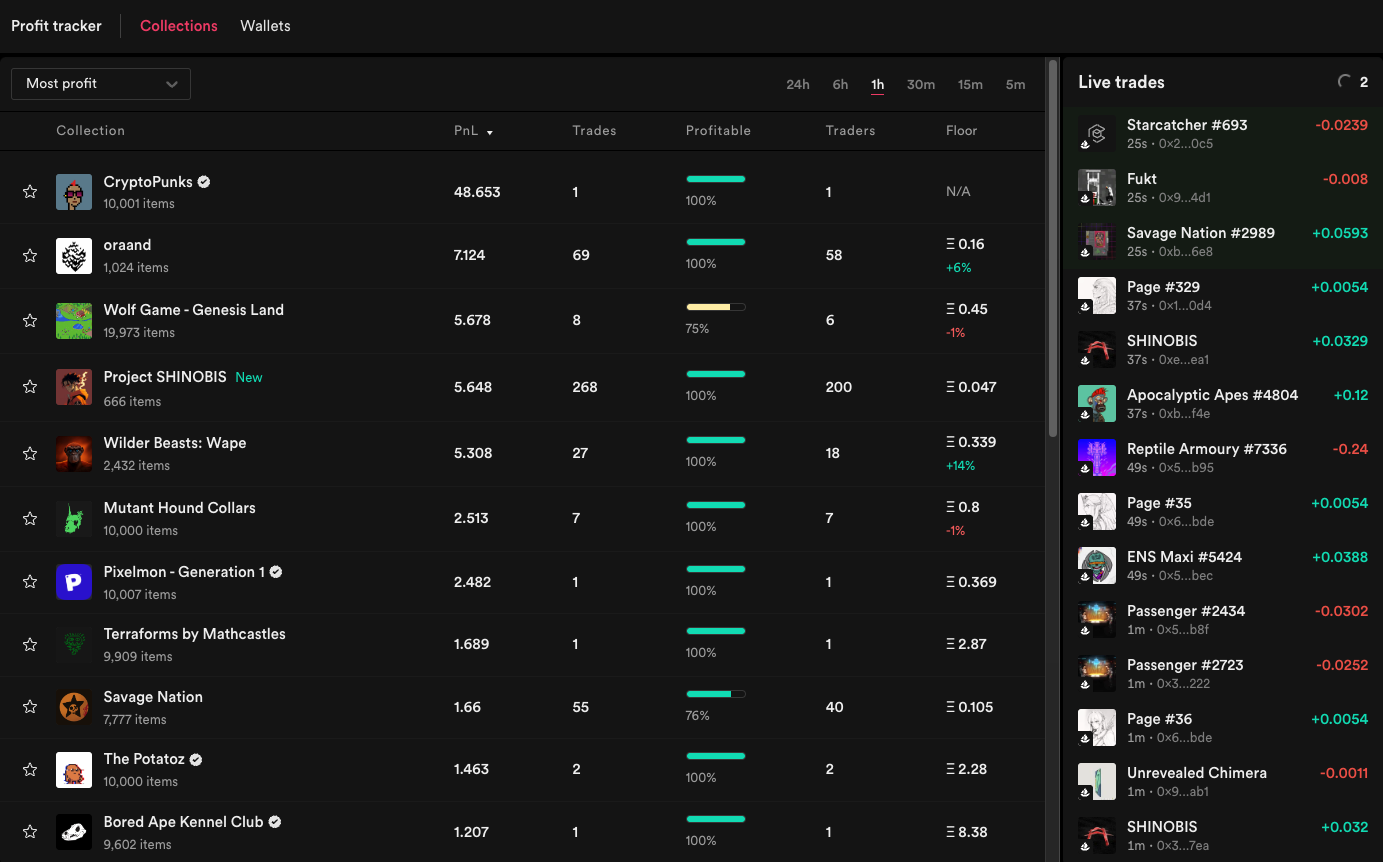Open the oraand collection avatar
Viewport: 1383px width, 862px height.
[74, 256]
